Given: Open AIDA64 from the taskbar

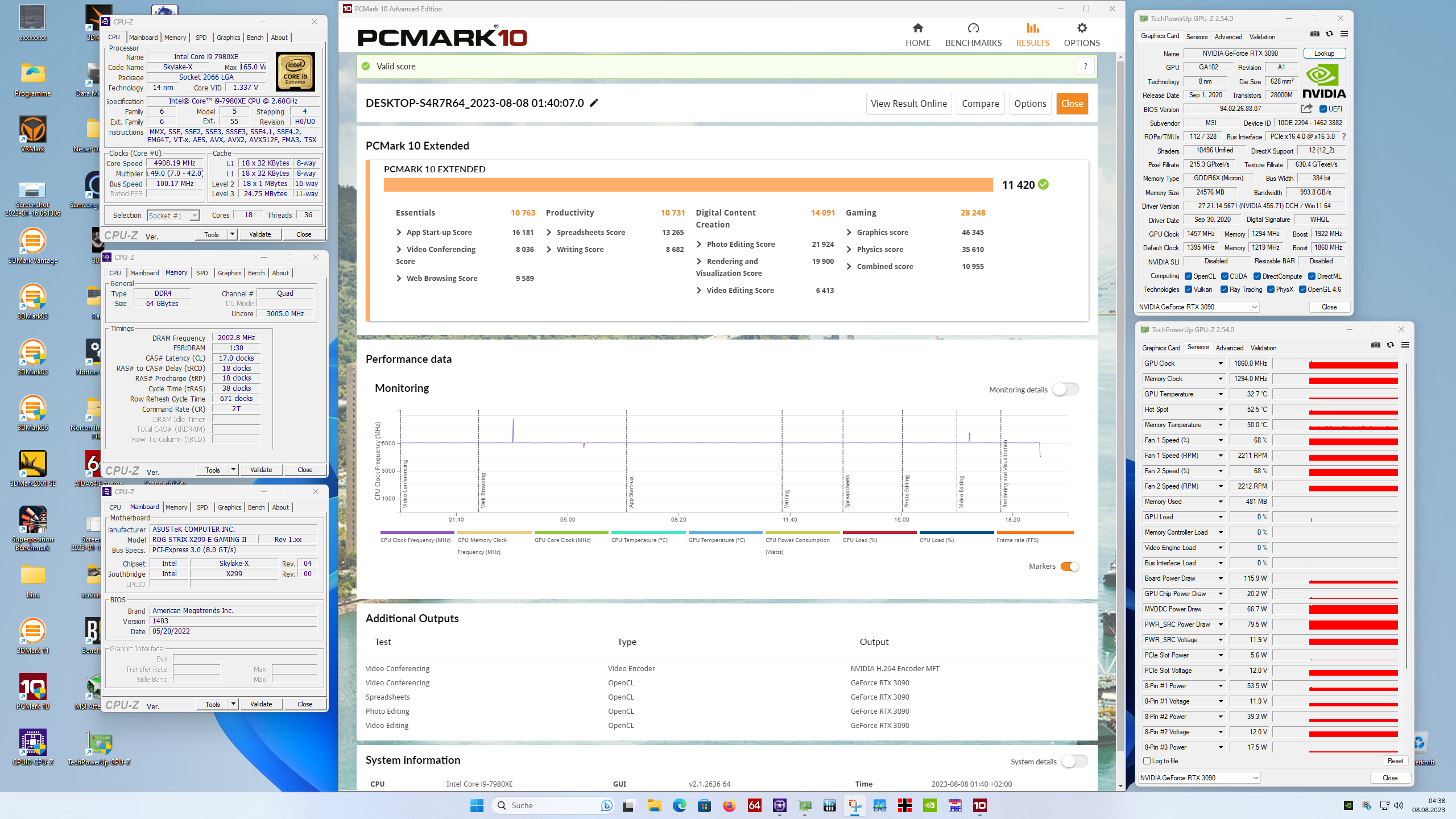Looking at the screenshot, I should 754,805.
